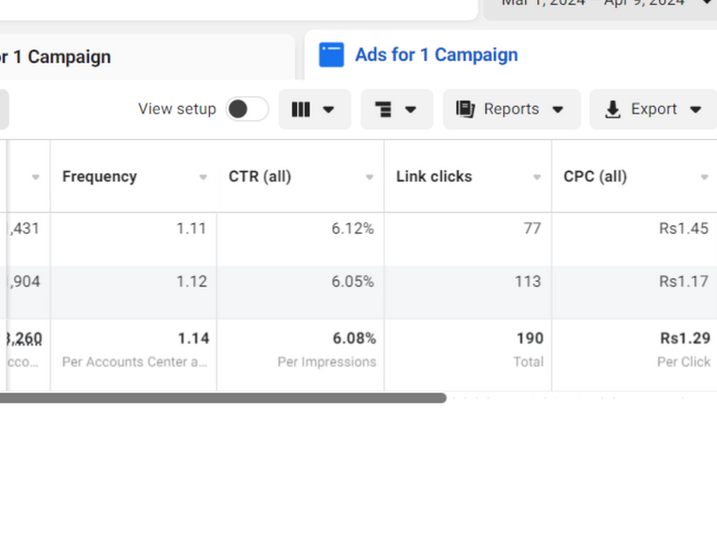The width and height of the screenshot is (717, 538).
Task: Open the columns layout icon menu
Action: pyautogui.click(x=301, y=109)
